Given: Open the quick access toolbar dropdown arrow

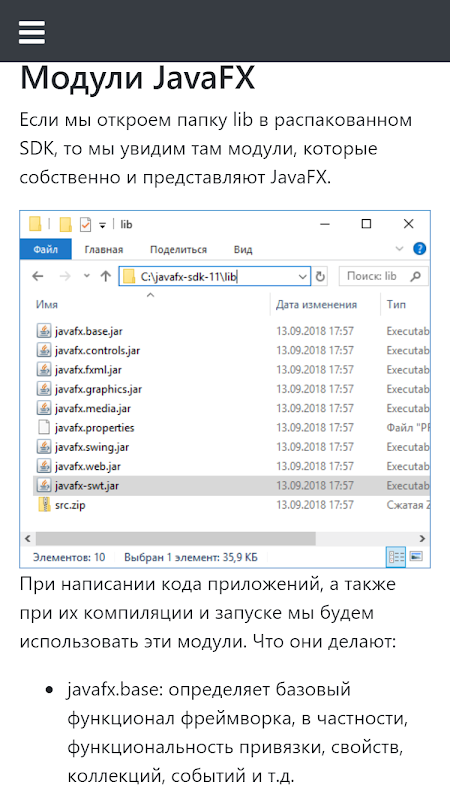Looking at the screenshot, I should point(102,225).
